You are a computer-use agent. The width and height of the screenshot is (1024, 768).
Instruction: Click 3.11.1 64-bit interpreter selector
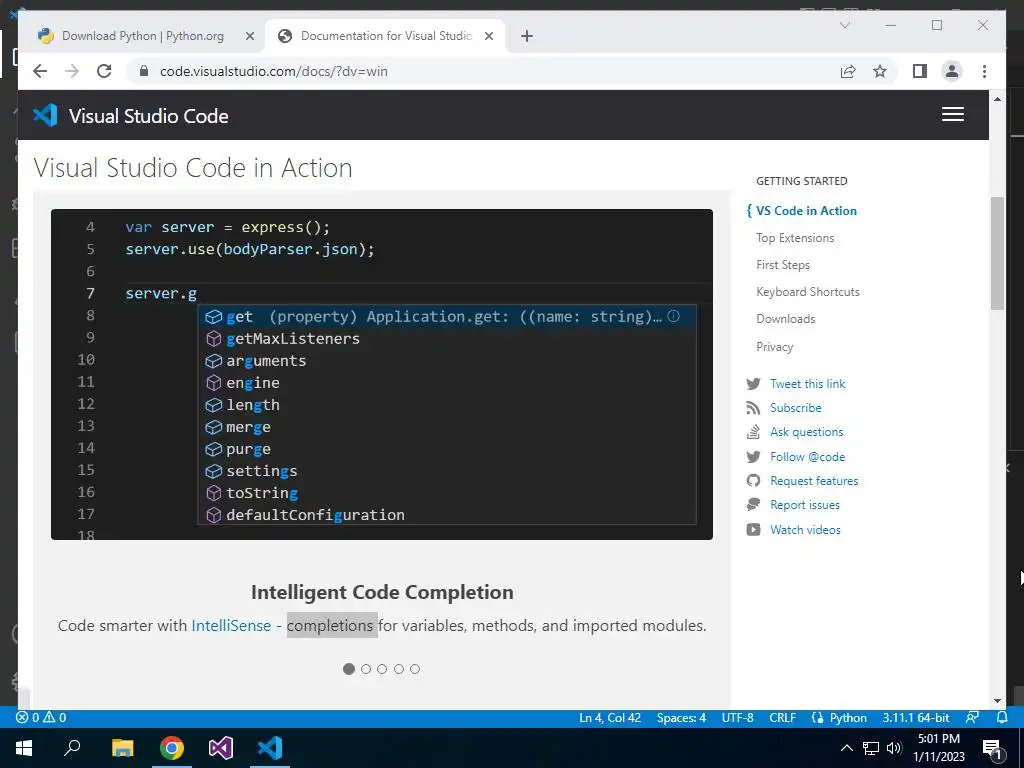tap(916, 717)
